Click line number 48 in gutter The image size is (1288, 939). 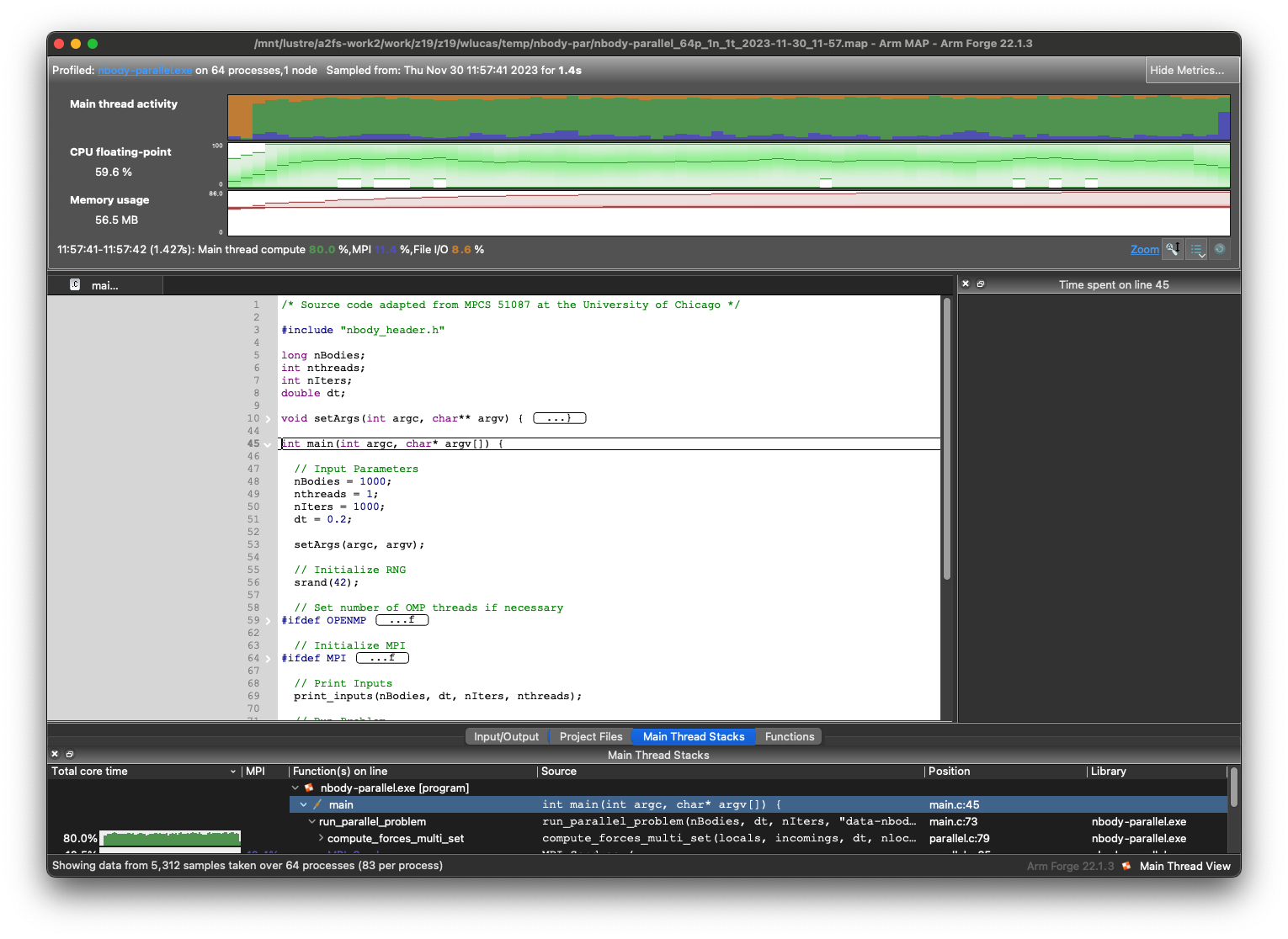253,481
